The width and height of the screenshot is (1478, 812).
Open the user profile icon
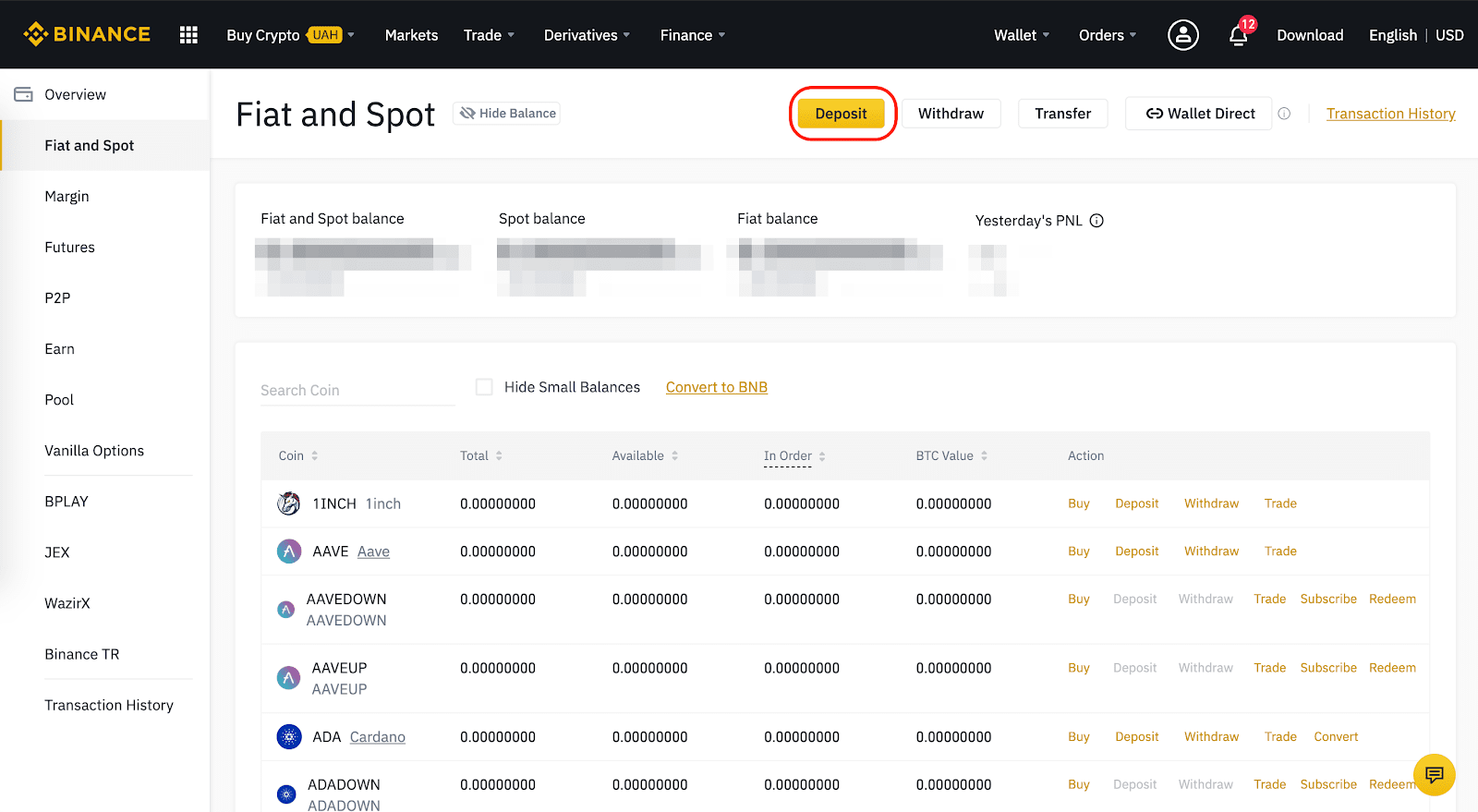click(x=1183, y=35)
